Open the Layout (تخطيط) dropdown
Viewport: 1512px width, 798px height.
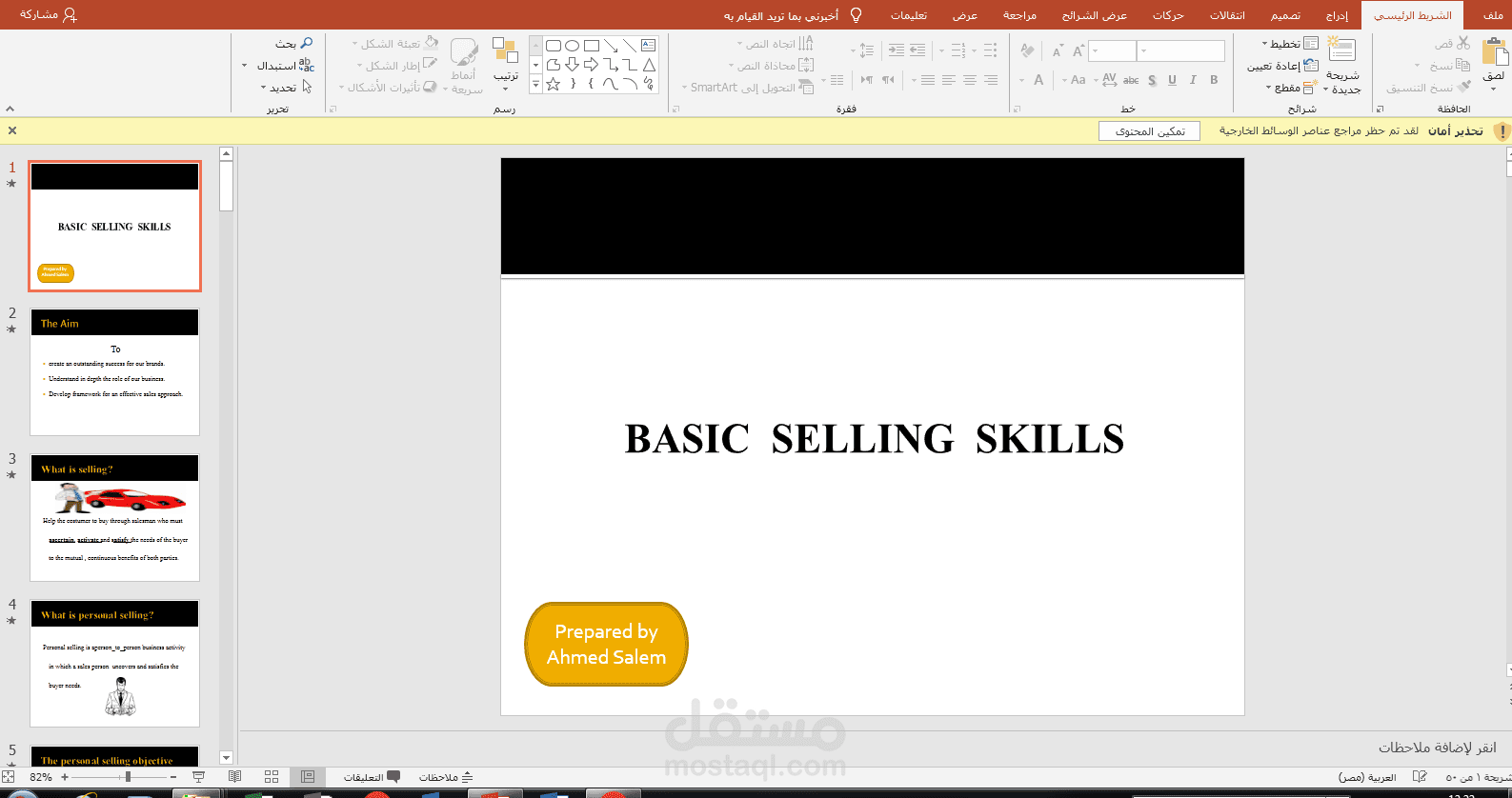pyautogui.click(x=1290, y=44)
